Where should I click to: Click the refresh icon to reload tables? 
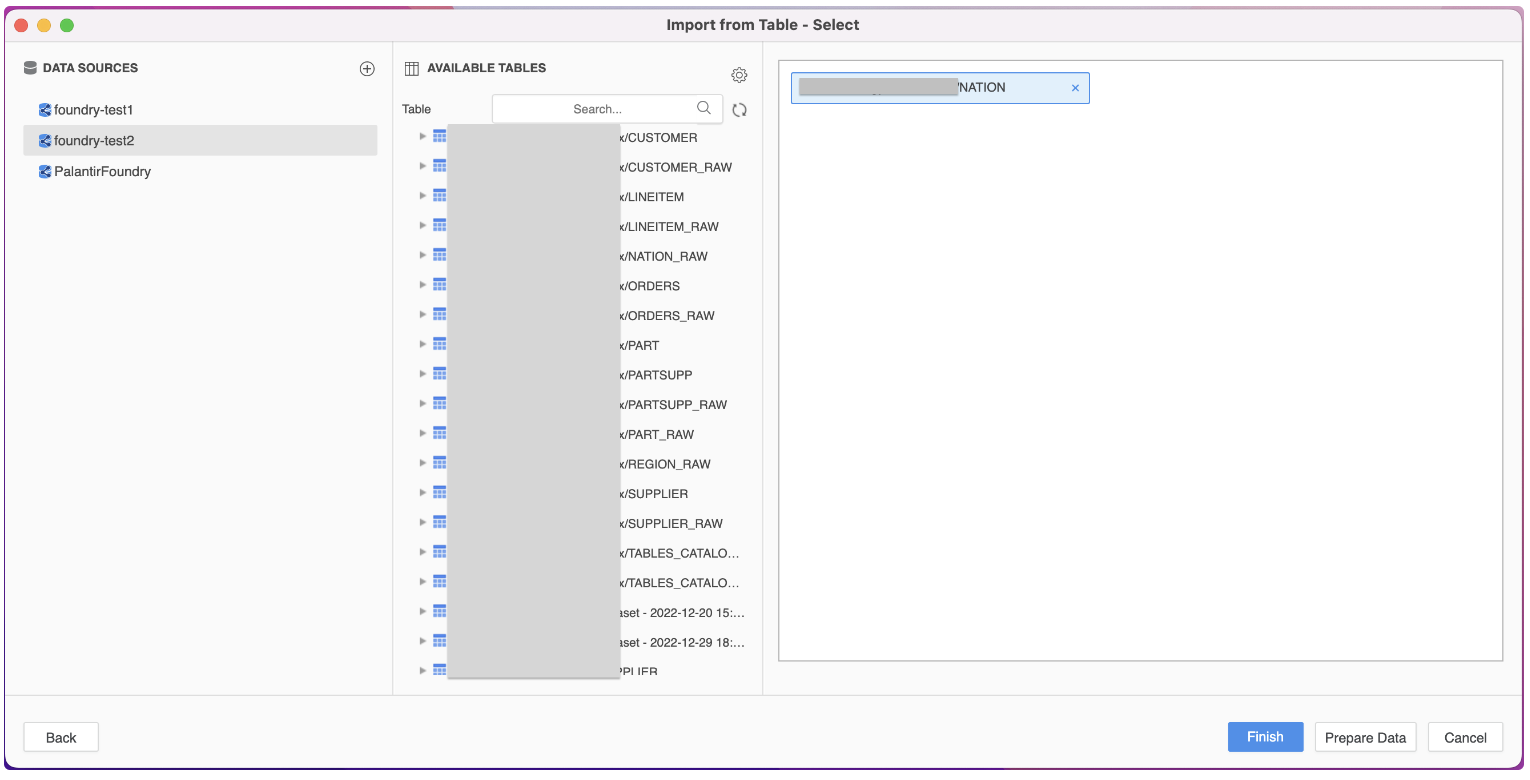pyautogui.click(x=739, y=109)
